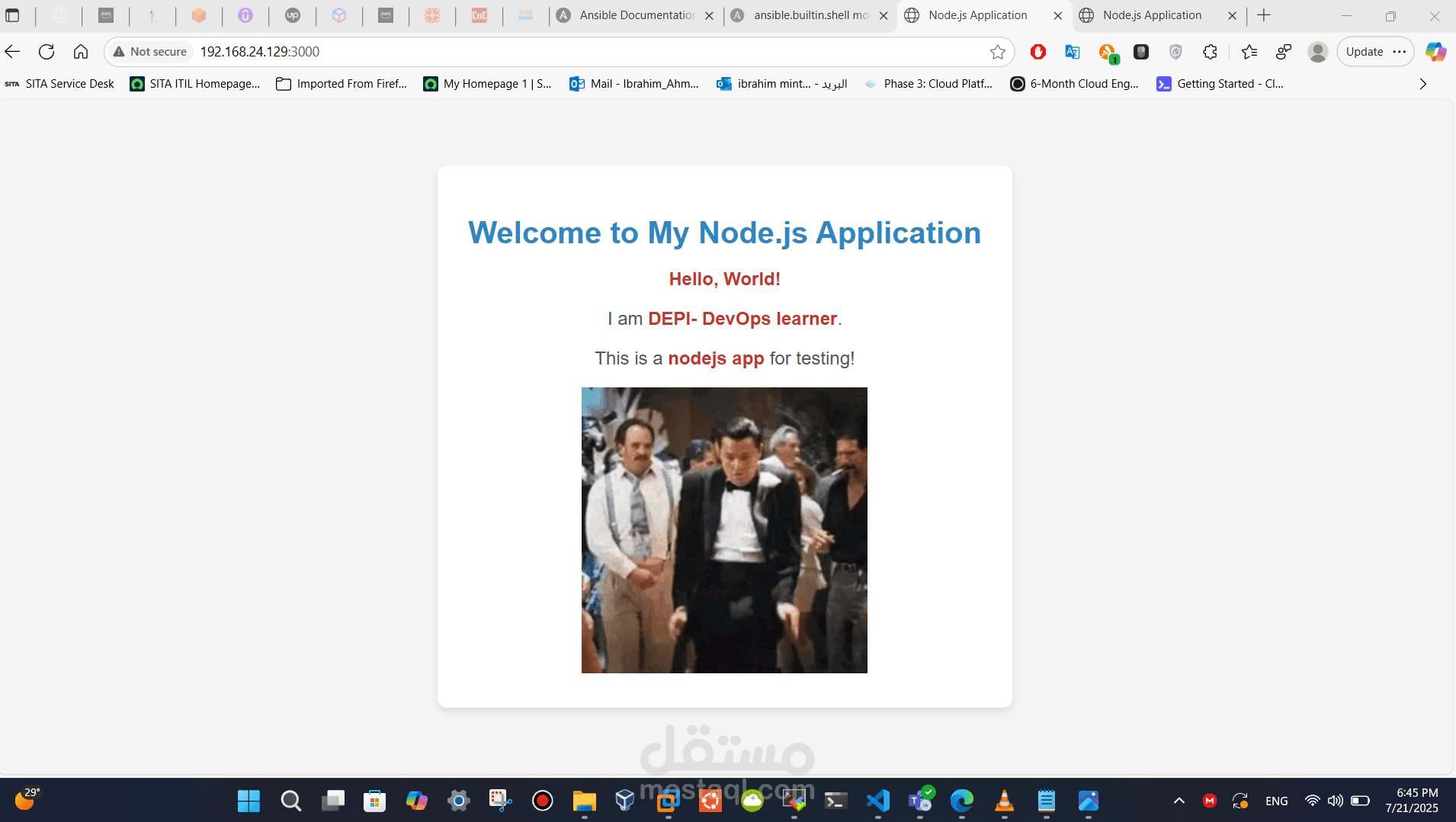The width and height of the screenshot is (1456, 822).
Task: Launch Visual Studio Code from the taskbar
Action: (x=878, y=801)
